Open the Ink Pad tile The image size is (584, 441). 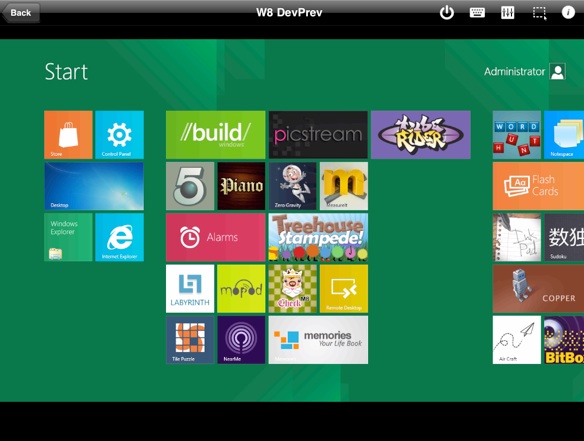pos(517,237)
